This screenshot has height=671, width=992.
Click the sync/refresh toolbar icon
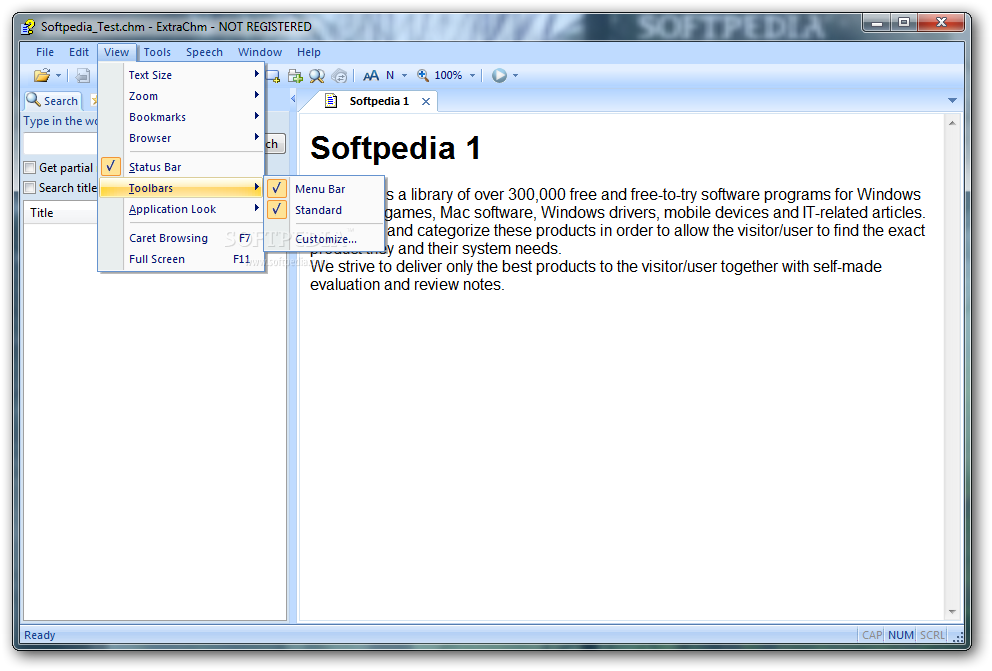coord(340,76)
